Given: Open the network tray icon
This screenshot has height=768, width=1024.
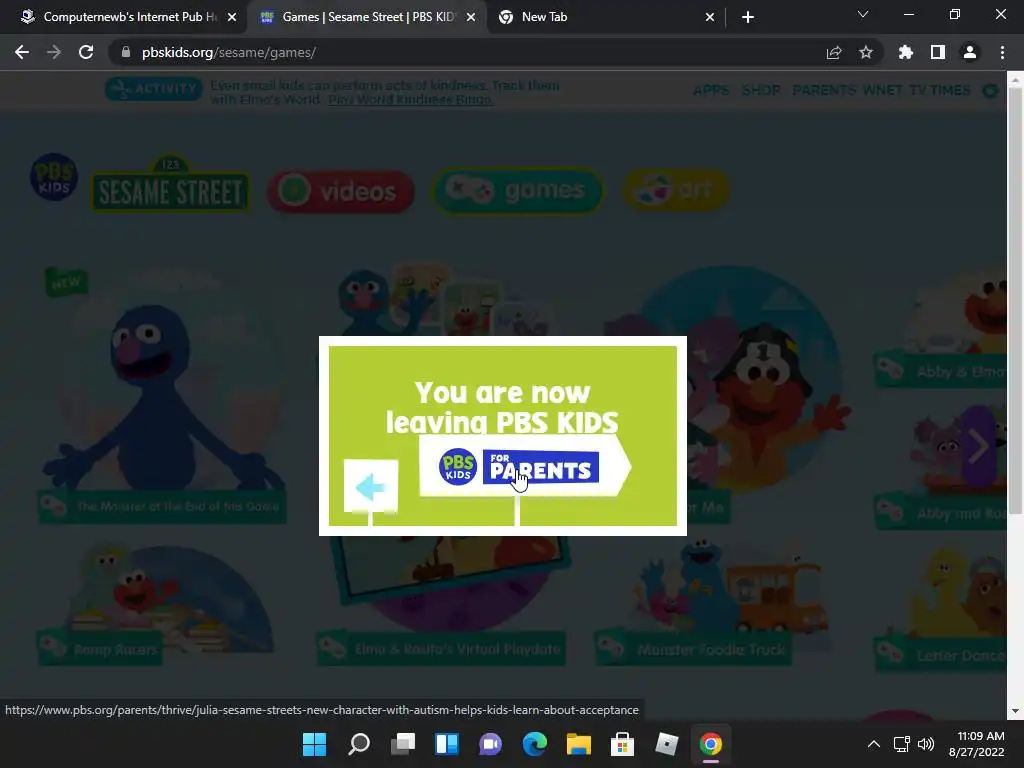Looking at the screenshot, I should 902,744.
